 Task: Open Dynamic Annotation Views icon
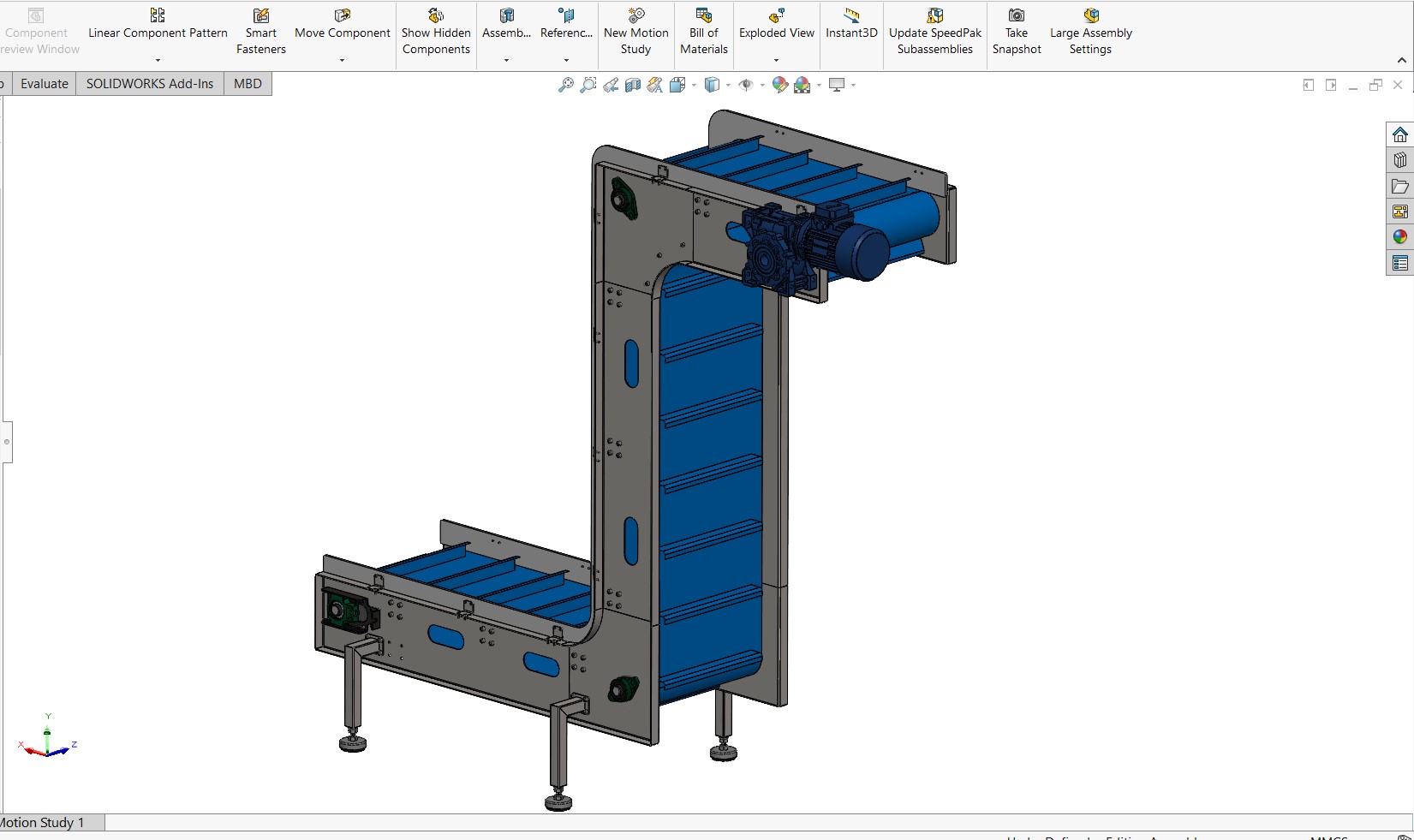click(655, 85)
